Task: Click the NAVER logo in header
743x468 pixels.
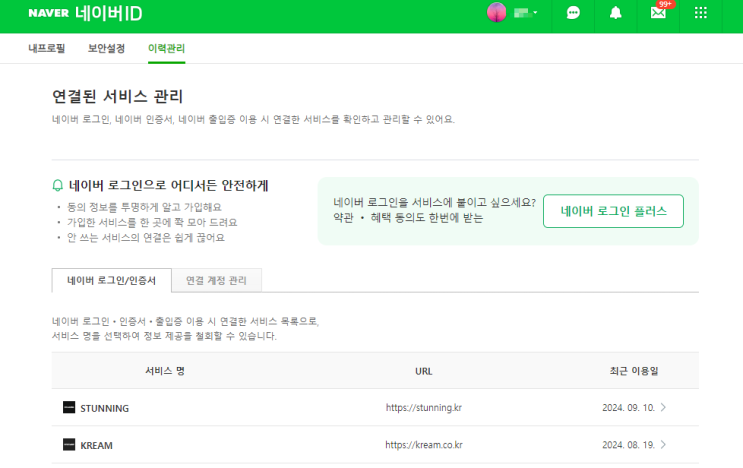Action: click(x=48, y=13)
